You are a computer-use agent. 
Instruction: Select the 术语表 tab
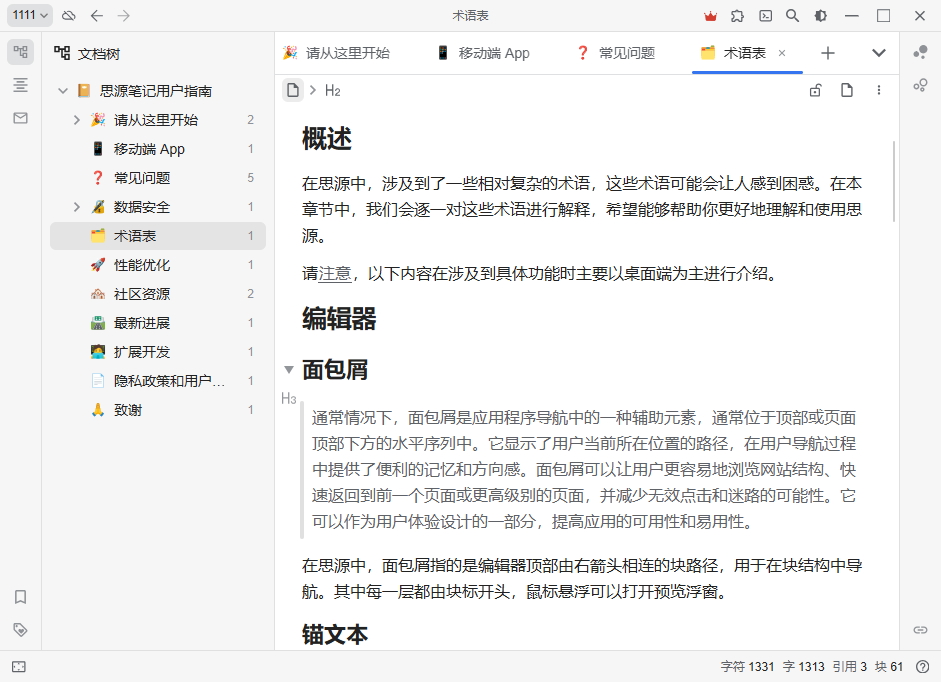point(744,53)
